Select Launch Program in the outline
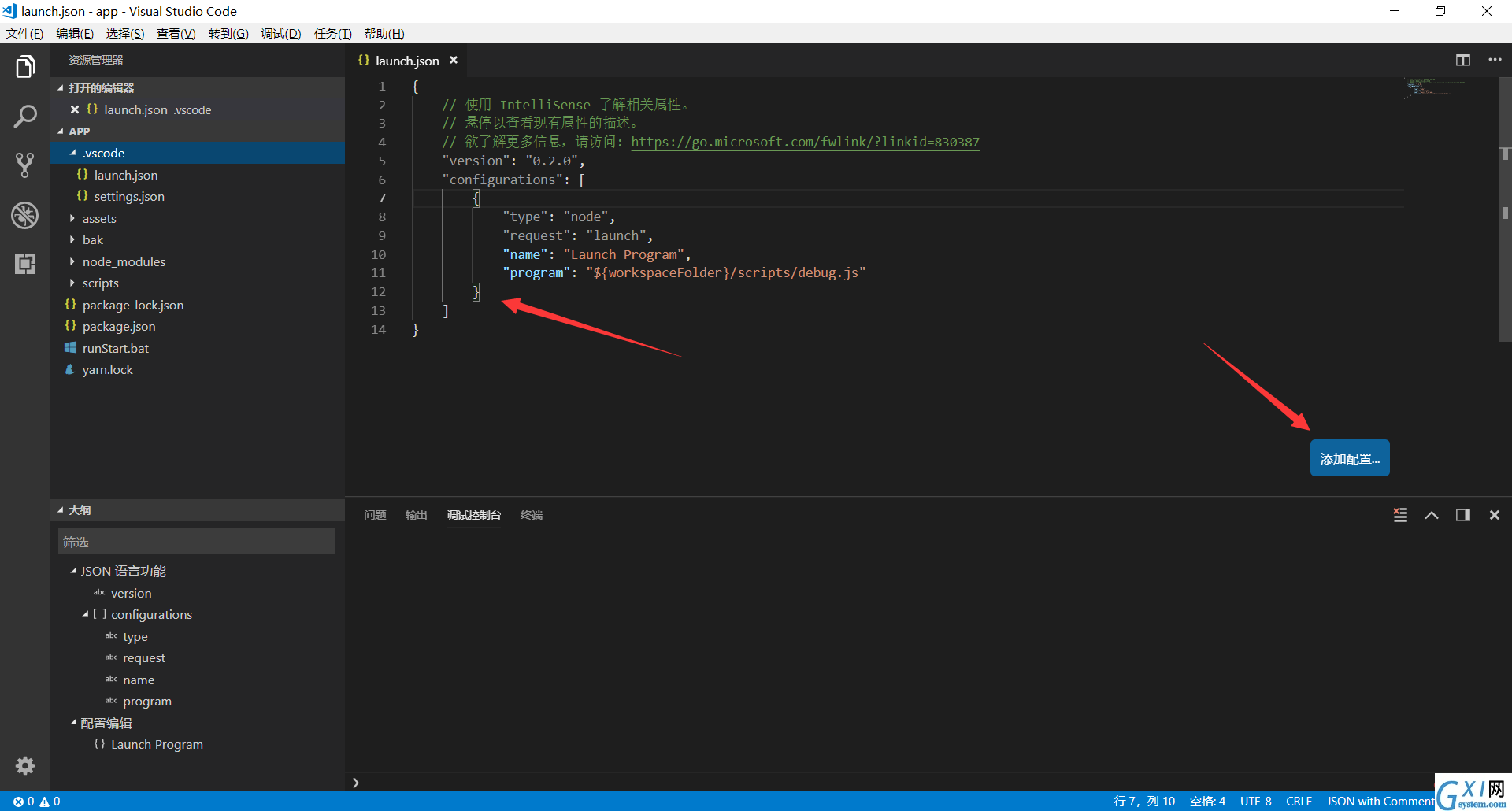The height and width of the screenshot is (811, 1512). 157,744
